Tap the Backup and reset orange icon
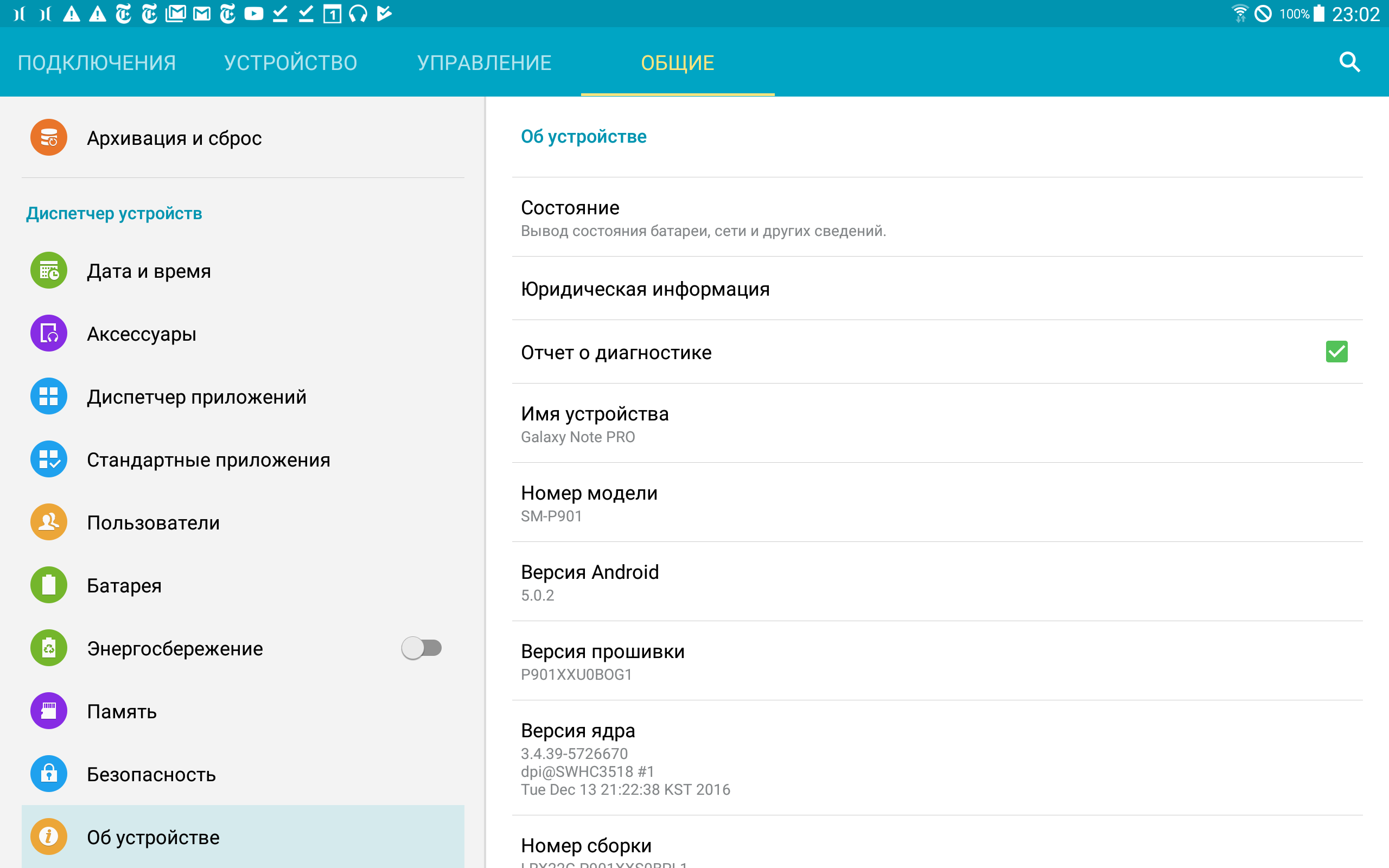This screenshot has width=1389, height=868. [x=49, y=138]
